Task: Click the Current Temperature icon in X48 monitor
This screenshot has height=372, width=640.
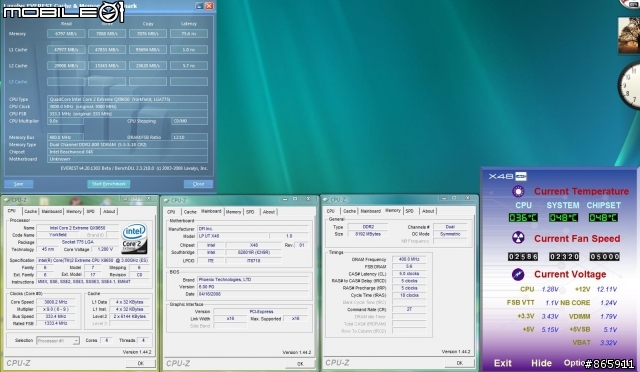Action: (x=518, y=191)
